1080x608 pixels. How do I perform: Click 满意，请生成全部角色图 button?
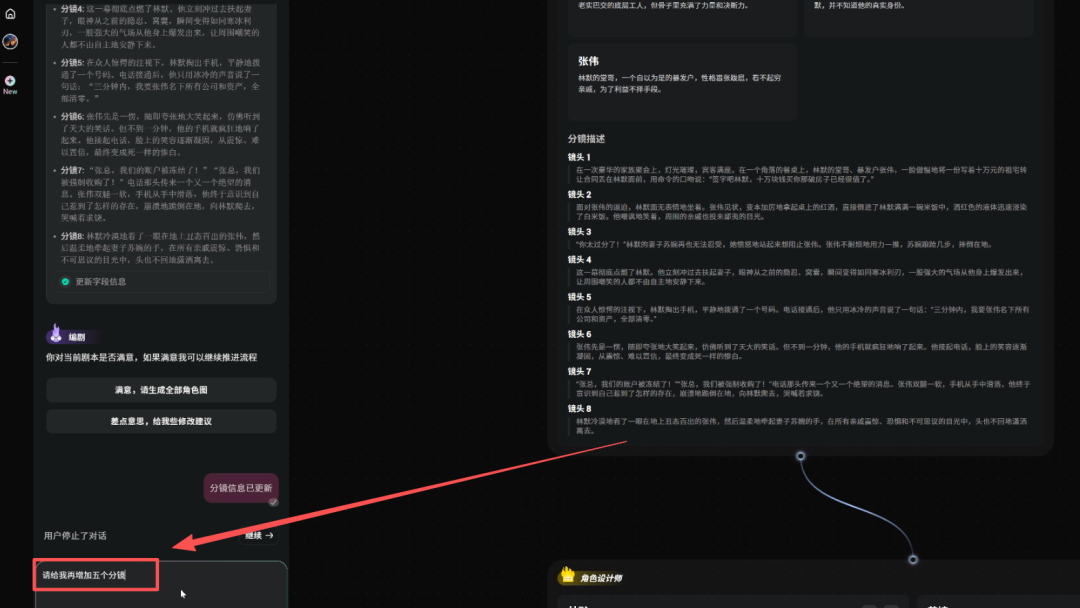click(160, 389)
